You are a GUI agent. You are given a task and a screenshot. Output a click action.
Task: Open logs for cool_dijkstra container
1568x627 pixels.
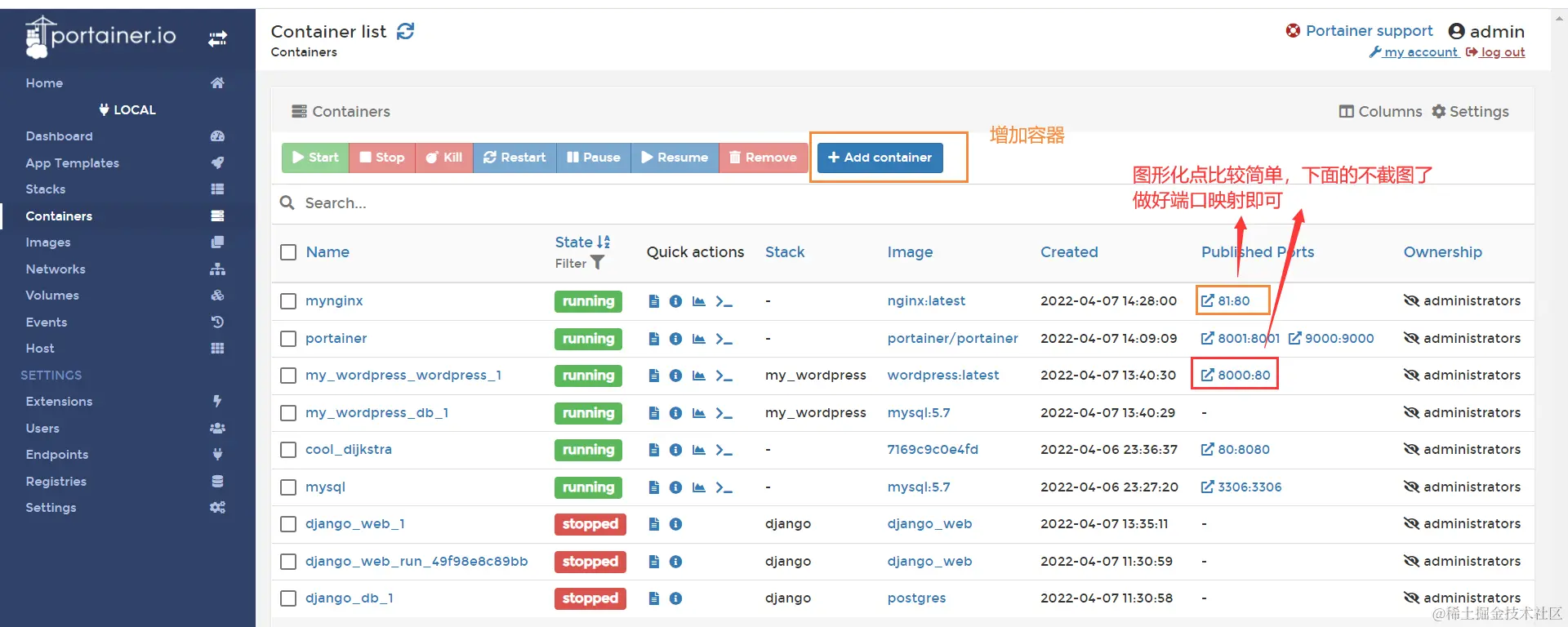tap(653, 450)
